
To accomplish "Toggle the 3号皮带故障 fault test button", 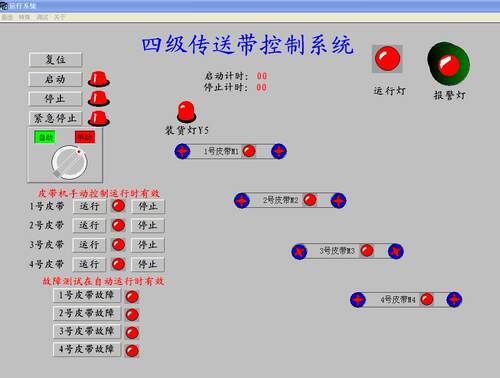I will coord(87,331).
